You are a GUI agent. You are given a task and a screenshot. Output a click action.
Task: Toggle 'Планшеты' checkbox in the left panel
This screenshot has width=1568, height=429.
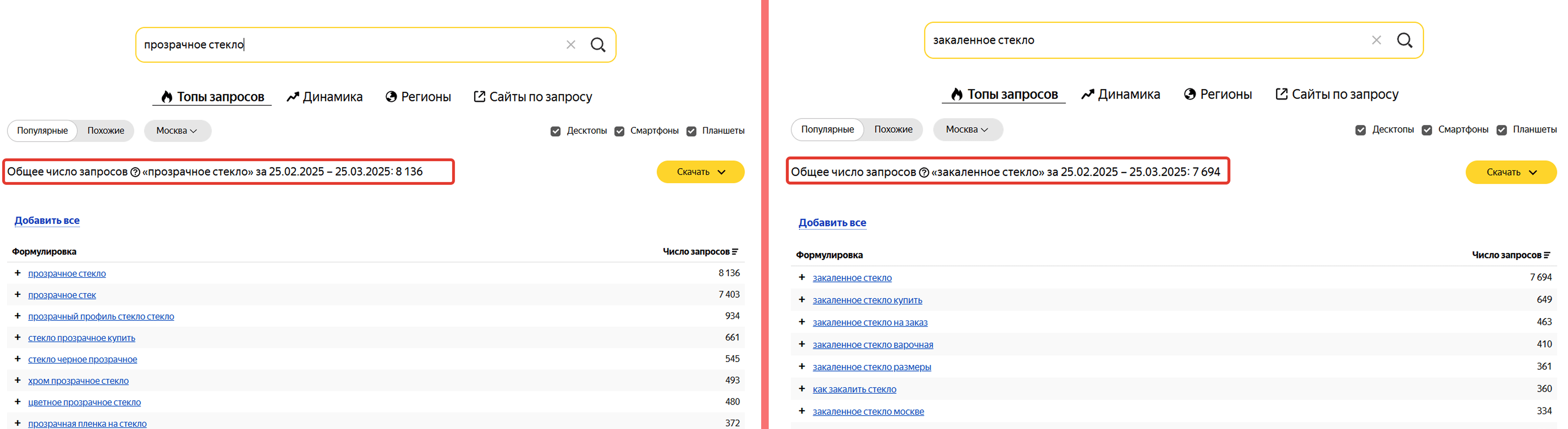point(692,131)
